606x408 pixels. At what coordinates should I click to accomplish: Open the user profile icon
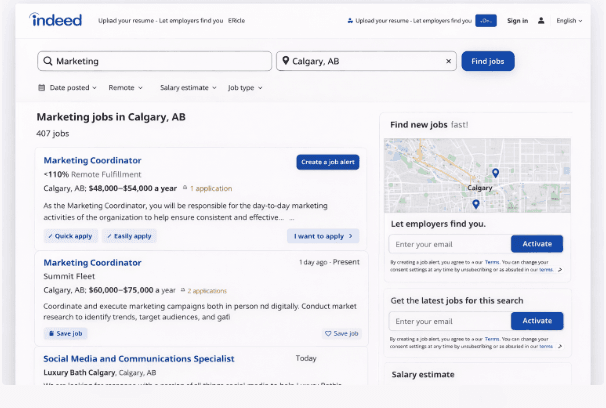click(541, 20)
